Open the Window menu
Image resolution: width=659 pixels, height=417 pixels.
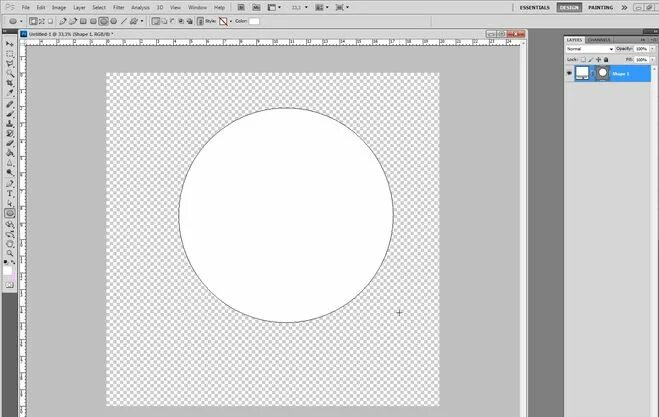tap(197, 8)
